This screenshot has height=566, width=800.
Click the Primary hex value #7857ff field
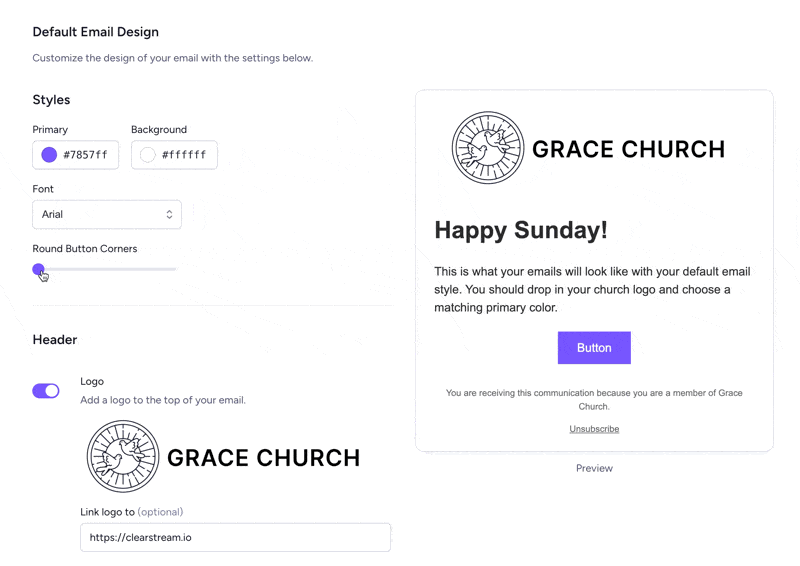click(76, 155)
